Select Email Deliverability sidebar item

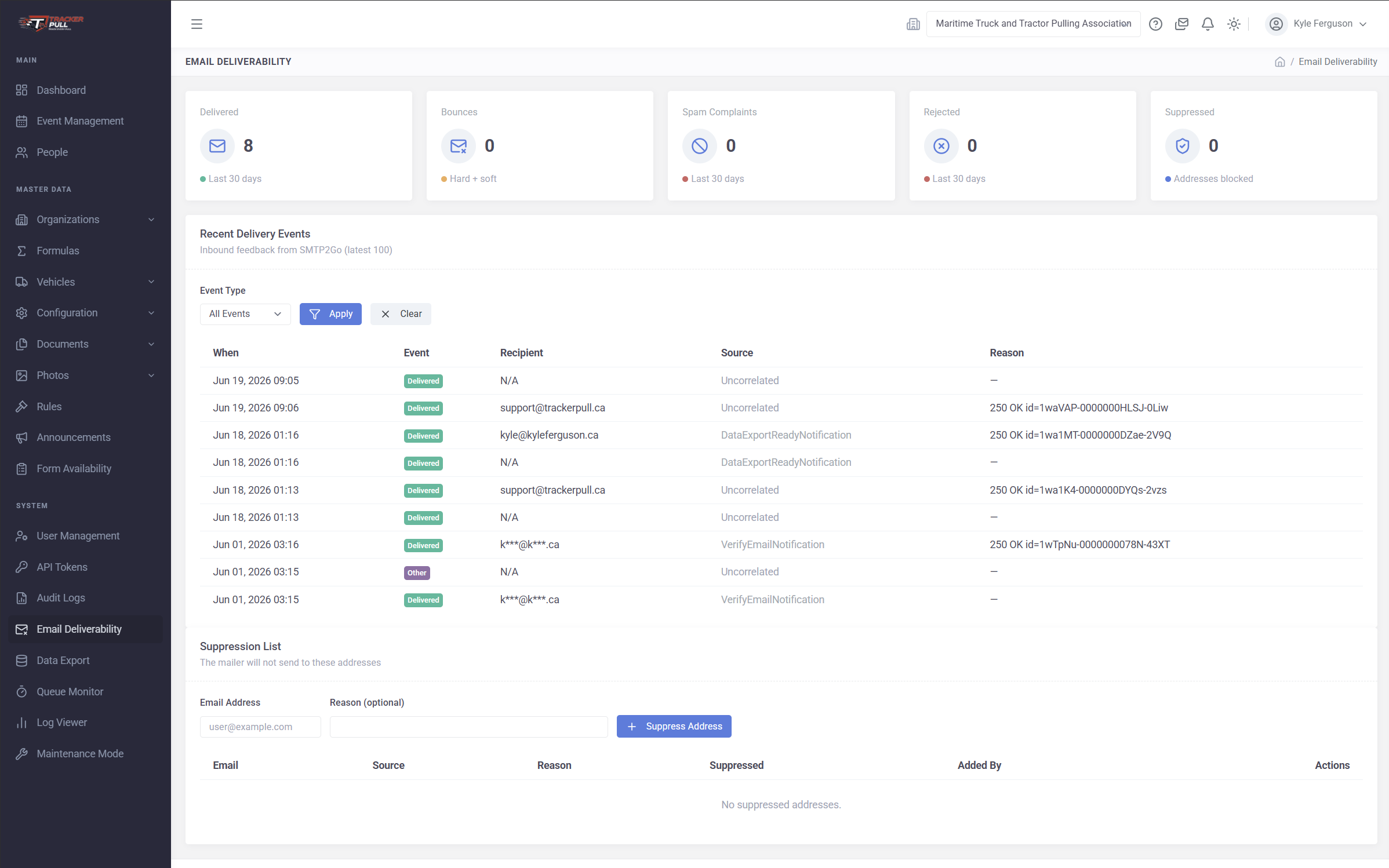pos(85,629)
